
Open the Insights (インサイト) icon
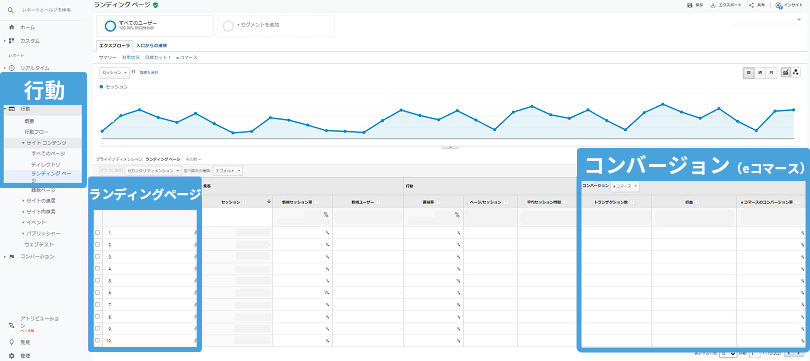tap(778, 5)
